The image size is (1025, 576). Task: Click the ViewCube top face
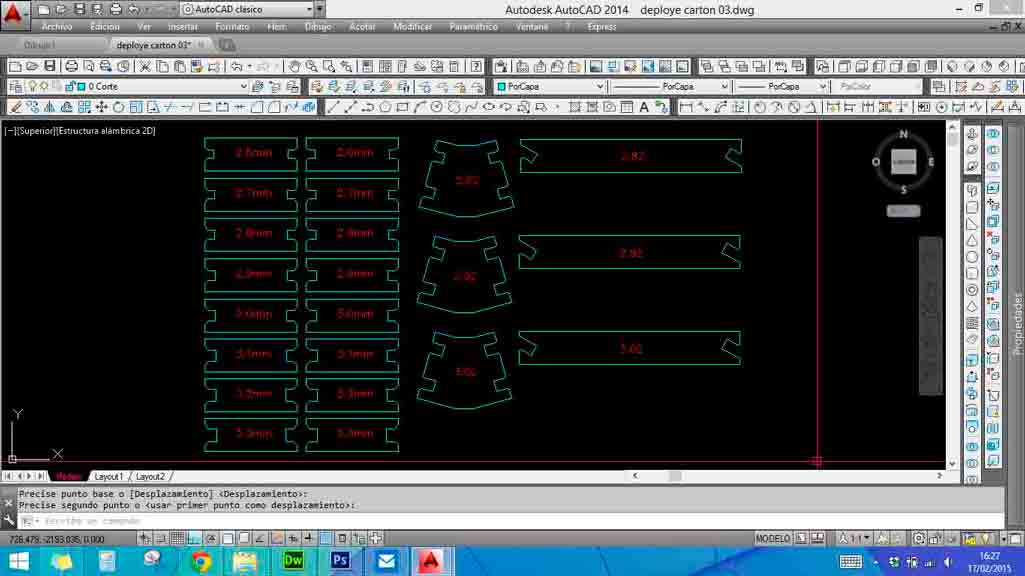pyautogui.click(x=903, y=162)
